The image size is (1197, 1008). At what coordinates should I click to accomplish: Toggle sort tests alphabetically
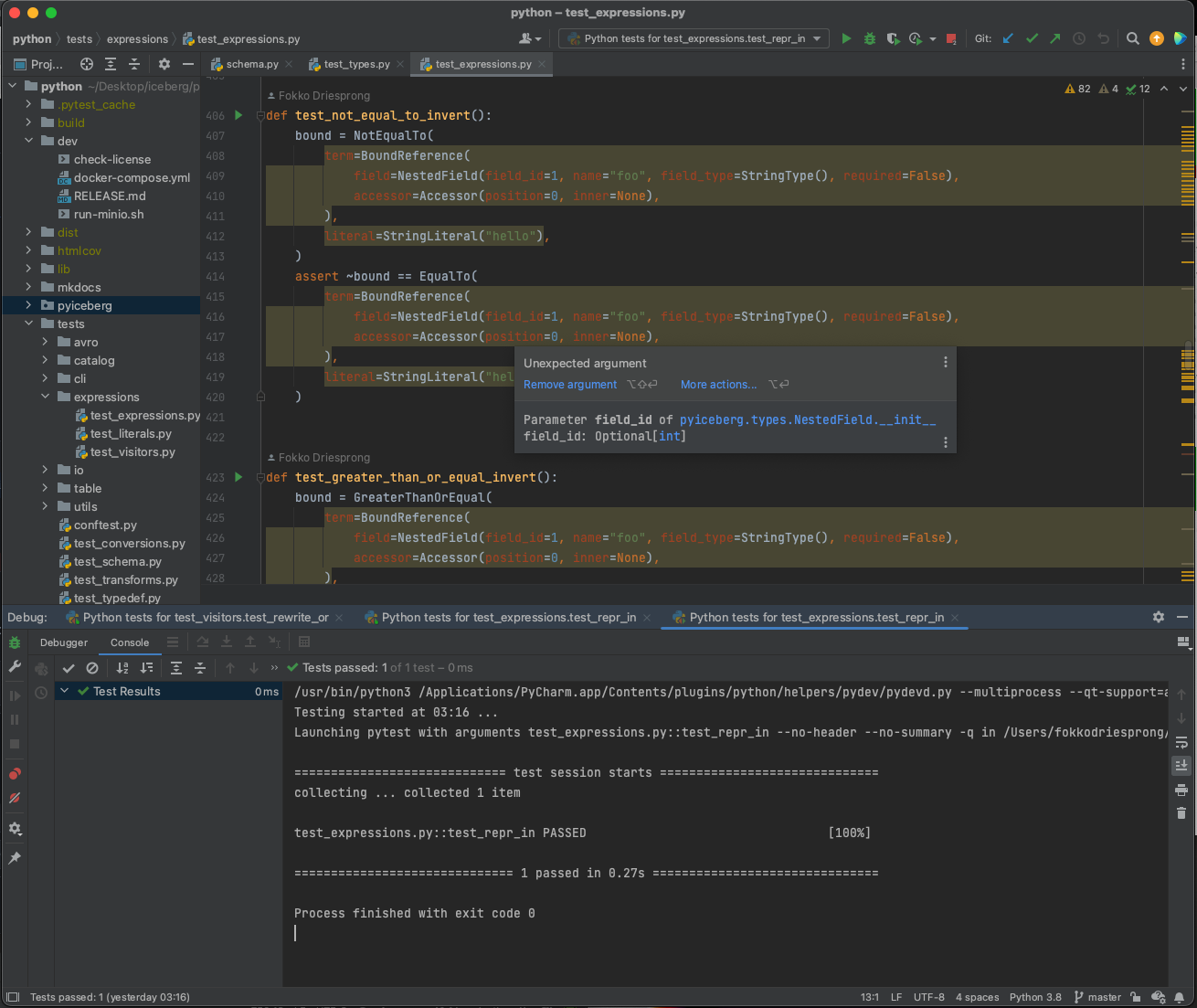pyautogui.click(x=122, y=668)
